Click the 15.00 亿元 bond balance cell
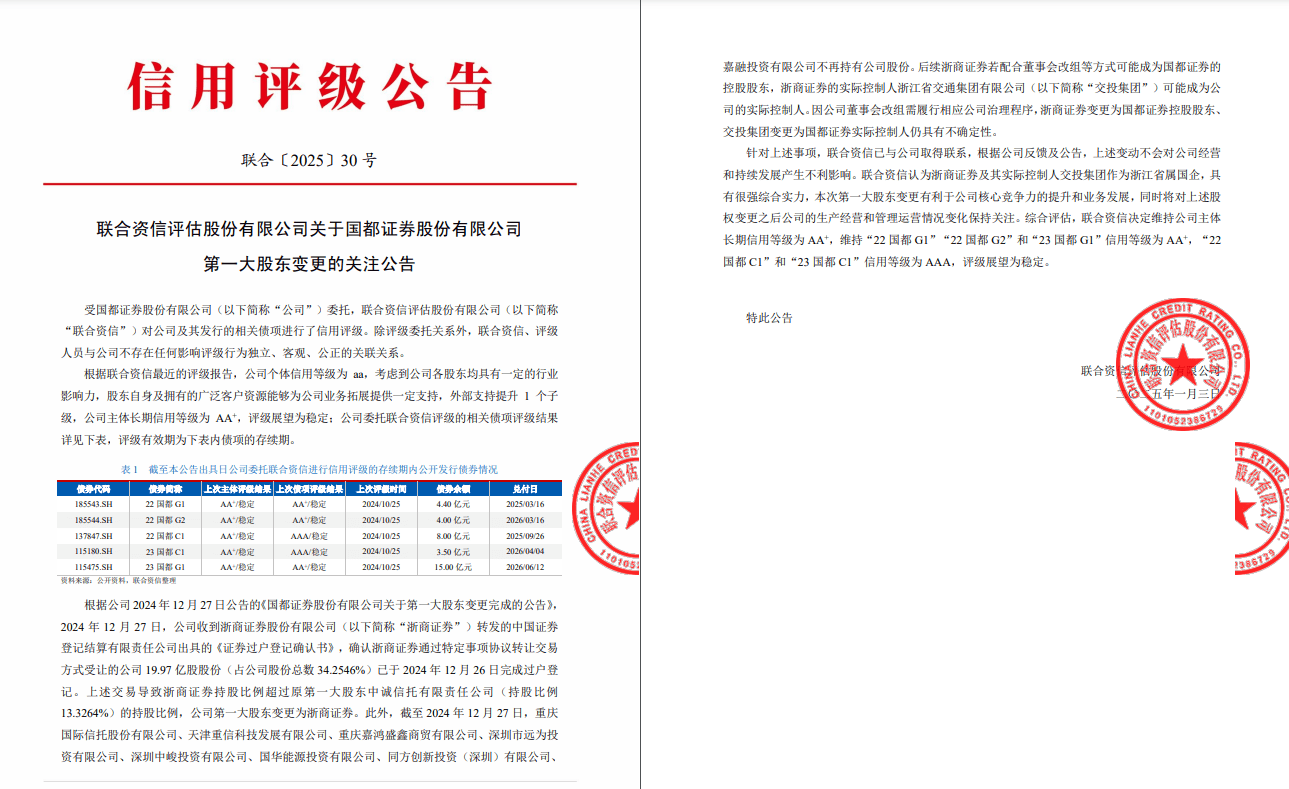The image size is (1289, 789). click(x=453, y=567)
